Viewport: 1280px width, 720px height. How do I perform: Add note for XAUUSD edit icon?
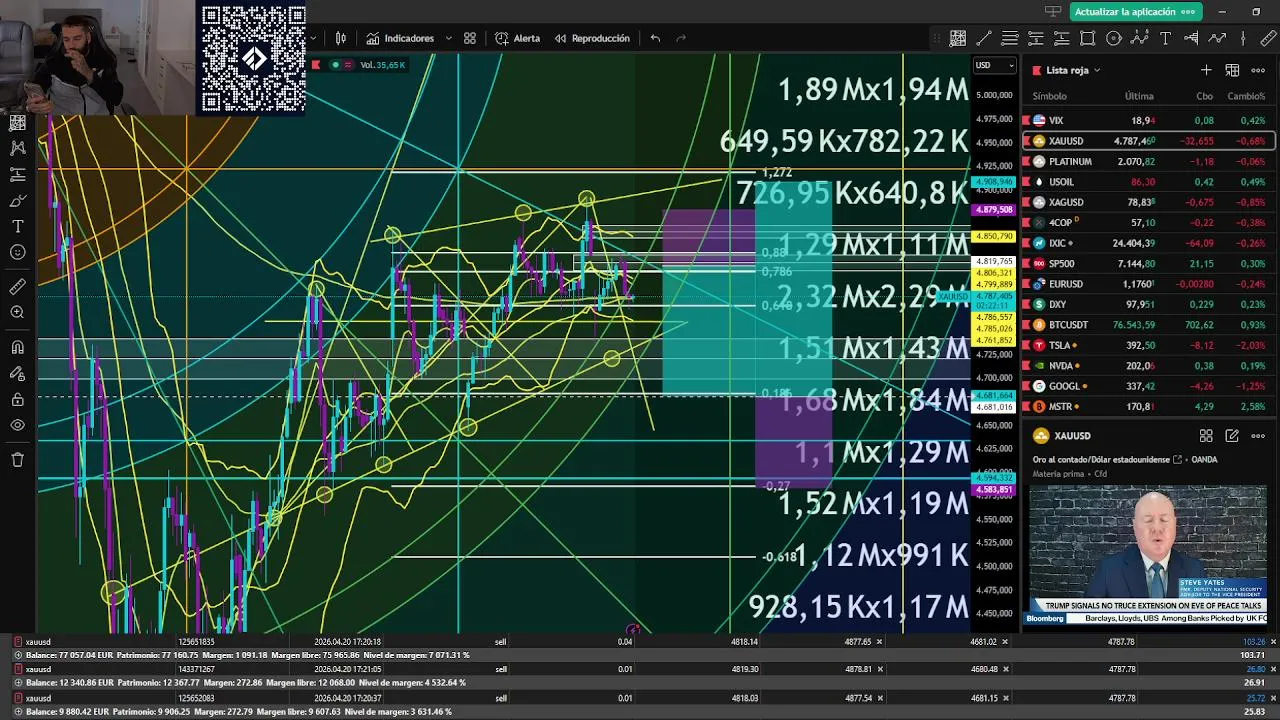[1232, 436]
